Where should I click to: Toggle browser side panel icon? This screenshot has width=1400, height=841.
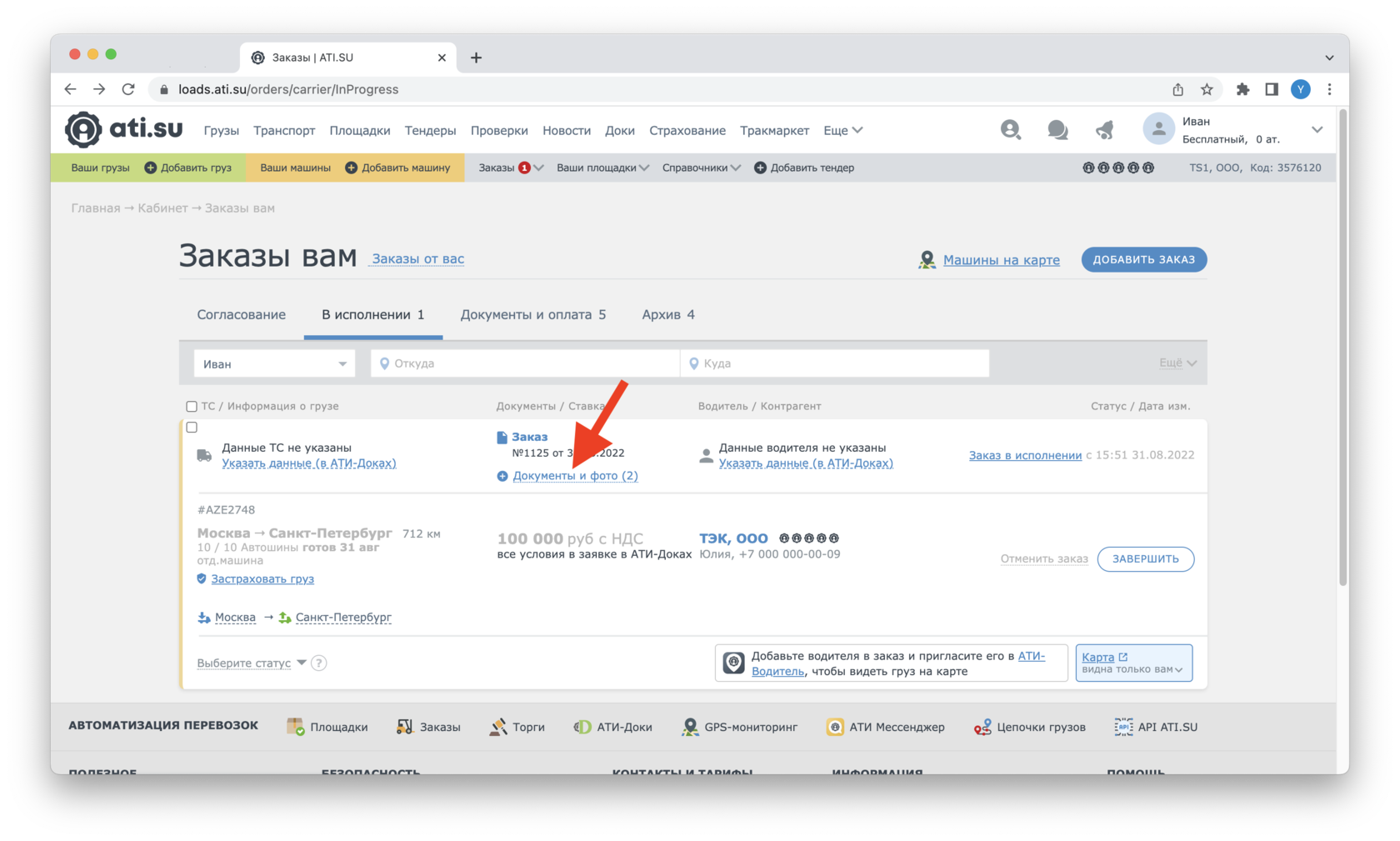[1272, 89]
